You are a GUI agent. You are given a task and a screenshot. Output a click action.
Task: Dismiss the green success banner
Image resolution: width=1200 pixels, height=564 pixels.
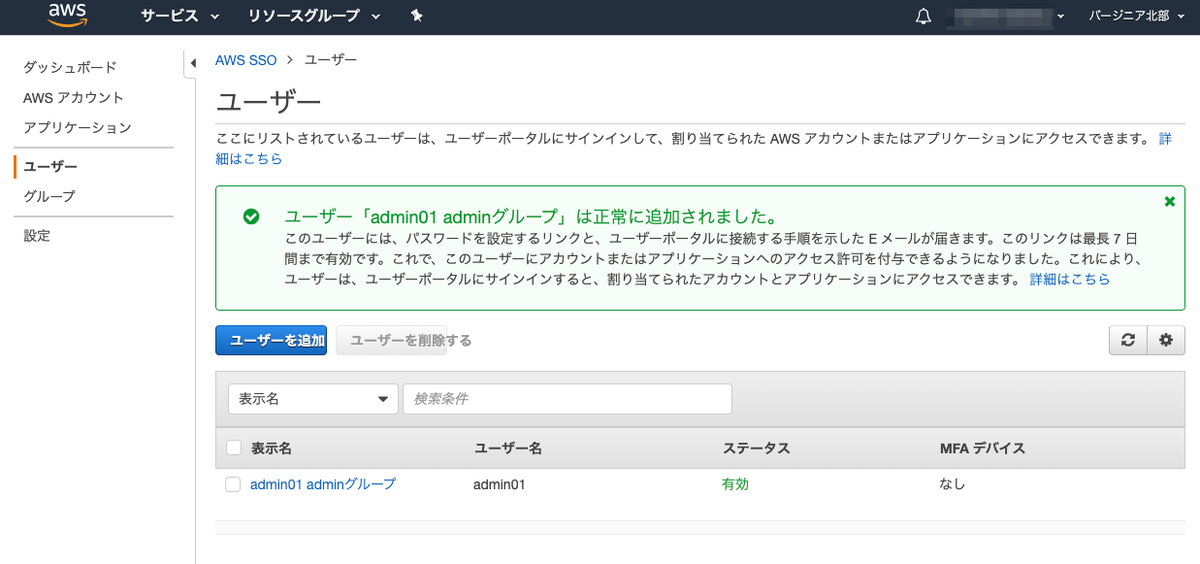(x=1170, y=201)
